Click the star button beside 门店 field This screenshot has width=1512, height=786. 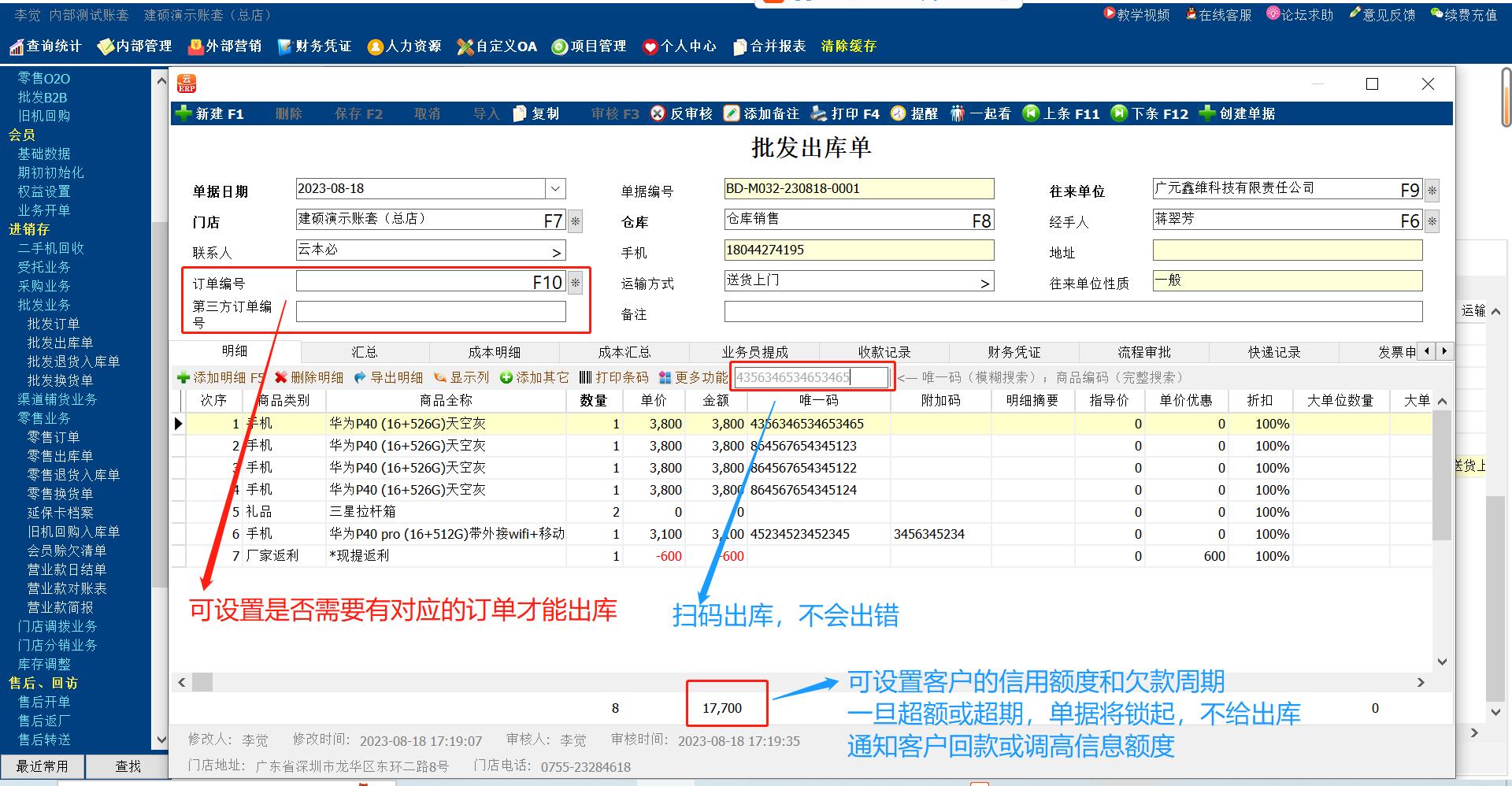pyautogui.click(x=576, y=221)
